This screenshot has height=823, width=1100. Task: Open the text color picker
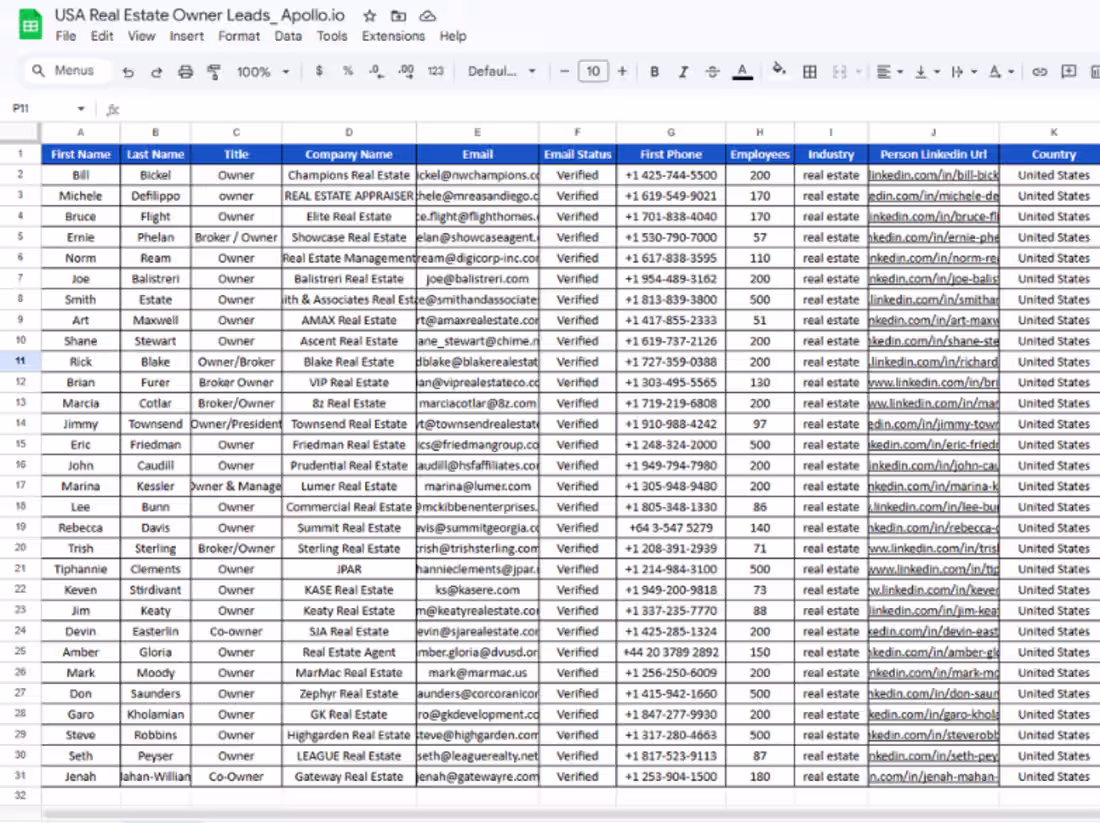point(742,72)
